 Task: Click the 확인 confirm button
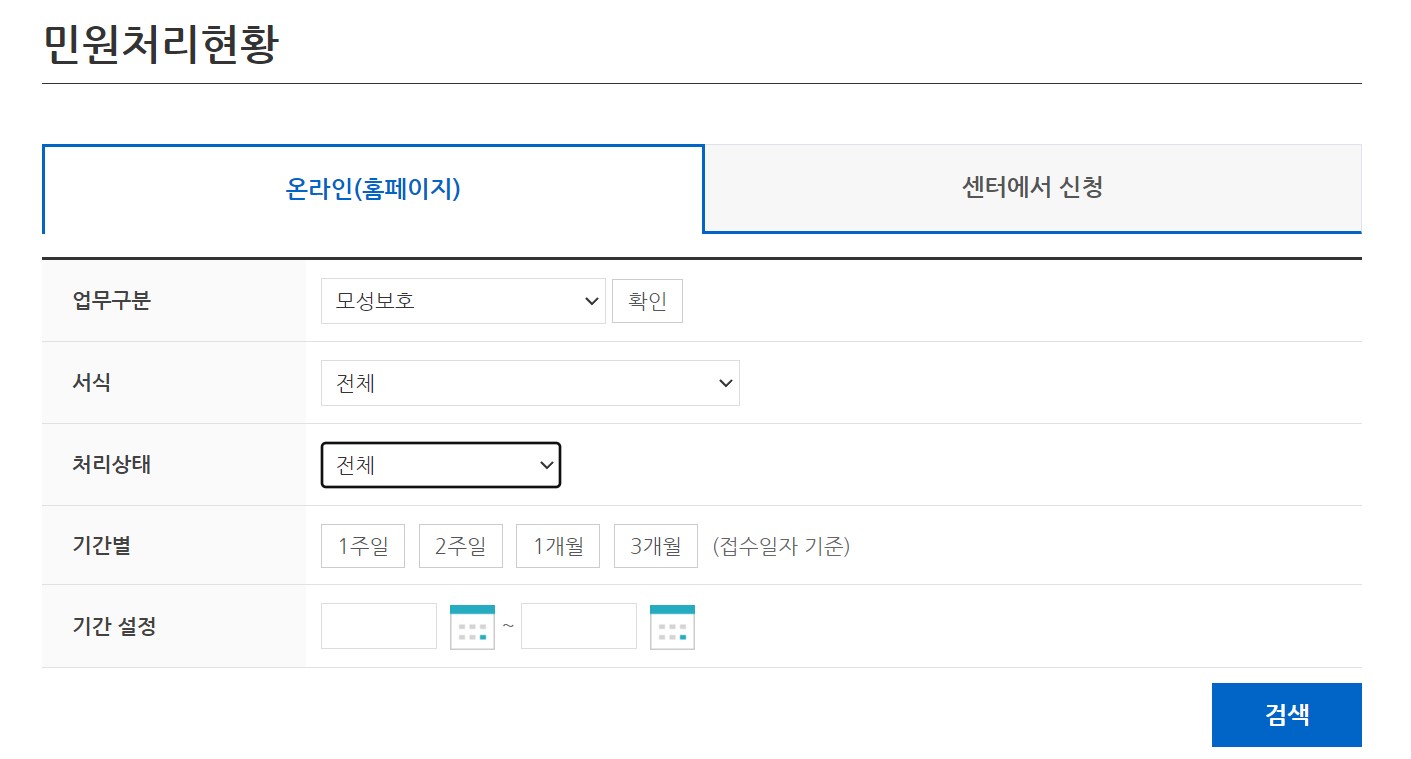647,300
